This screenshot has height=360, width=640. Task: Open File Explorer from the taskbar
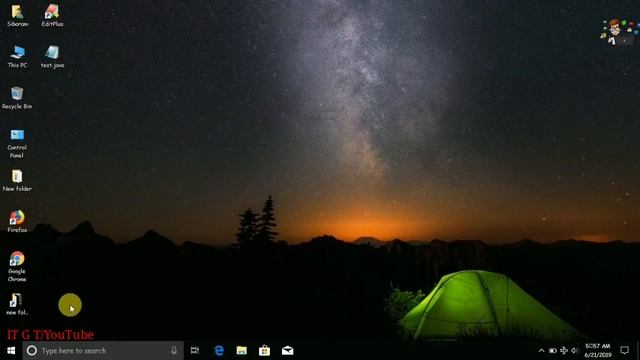(x=242, y=351)
